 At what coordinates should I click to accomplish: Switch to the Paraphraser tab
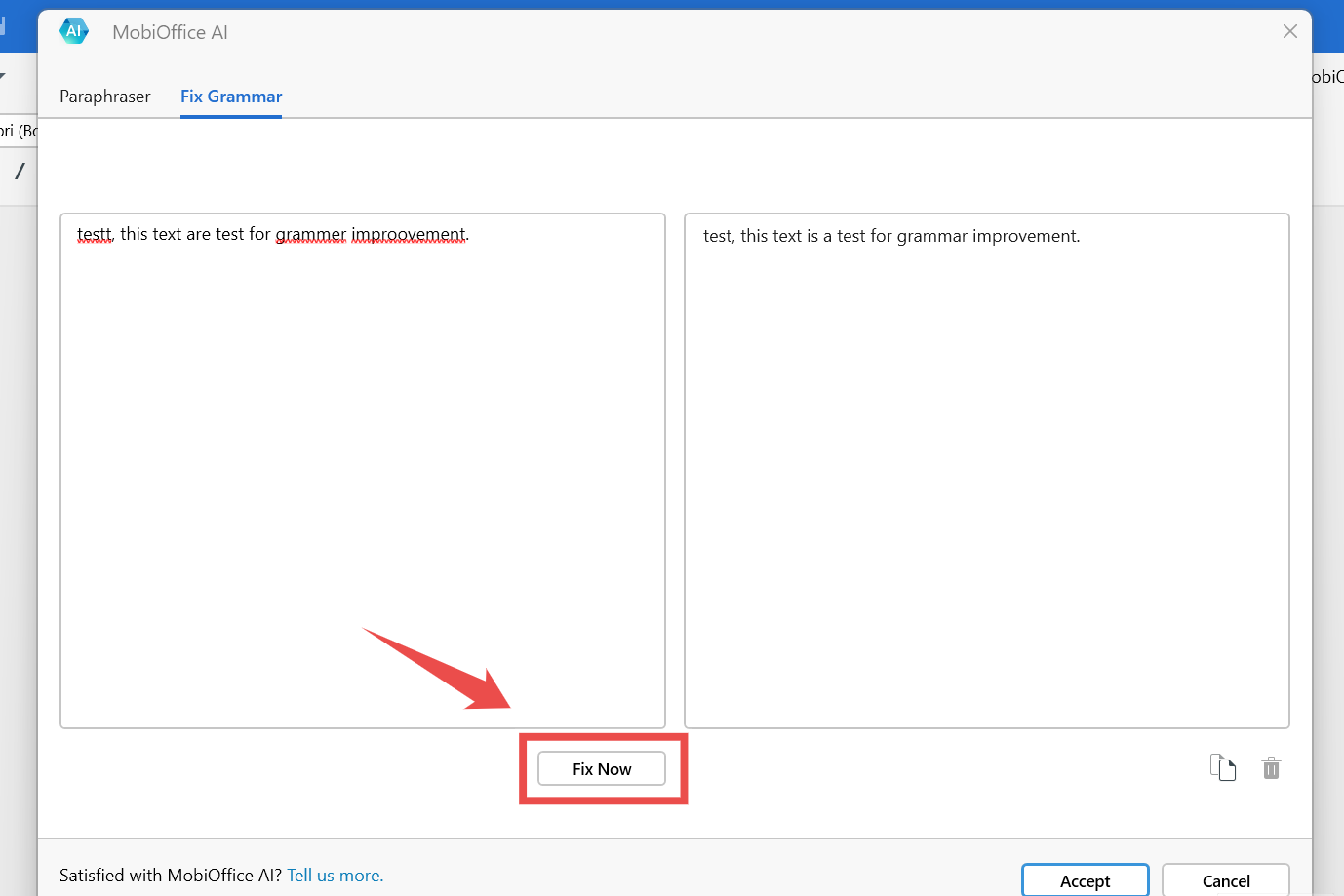pos(104,97)
